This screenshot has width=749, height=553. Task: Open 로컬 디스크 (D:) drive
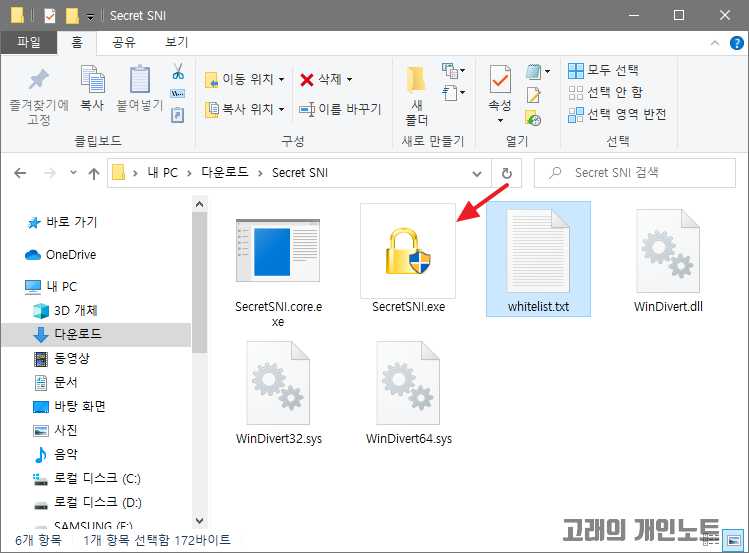tap(87, 502)
